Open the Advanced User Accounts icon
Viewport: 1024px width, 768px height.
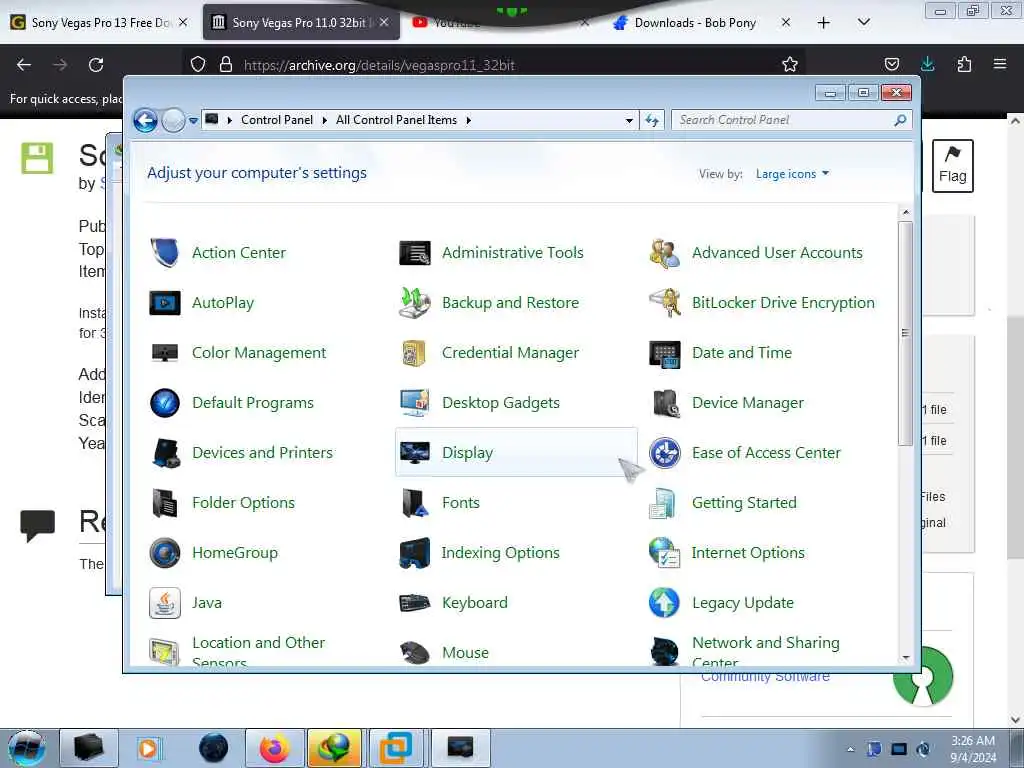(x=665, y=253)
